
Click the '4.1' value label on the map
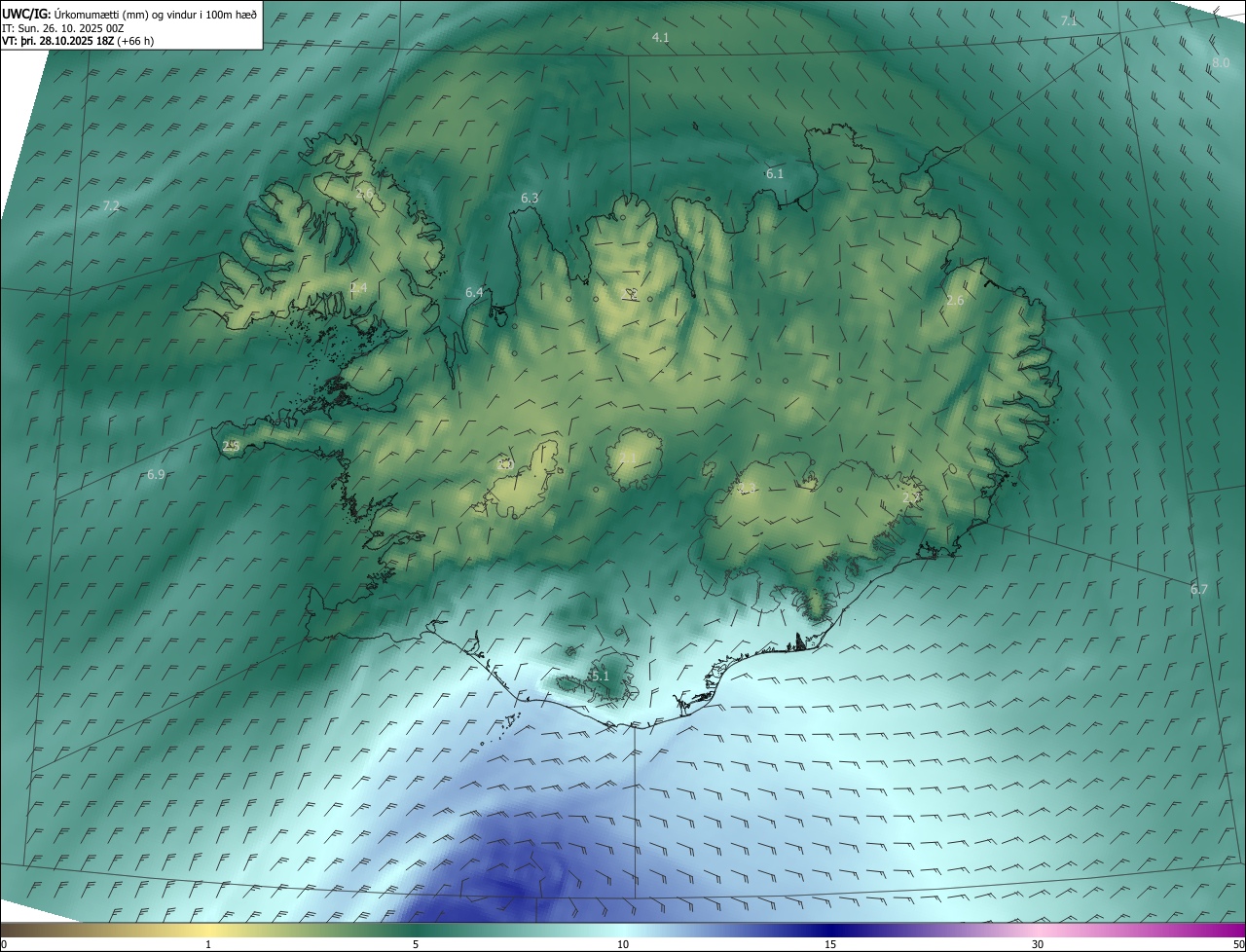click(x=660, y=37)
